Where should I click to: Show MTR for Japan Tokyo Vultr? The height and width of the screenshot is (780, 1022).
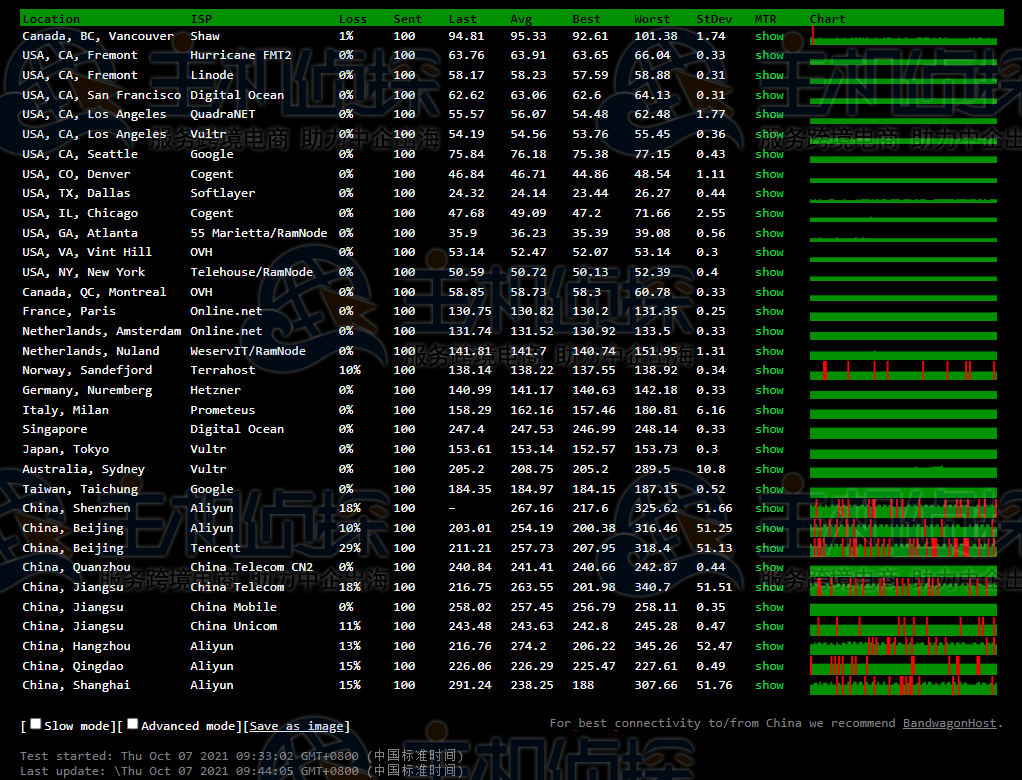pyautogui.click(x=769, y=449)
